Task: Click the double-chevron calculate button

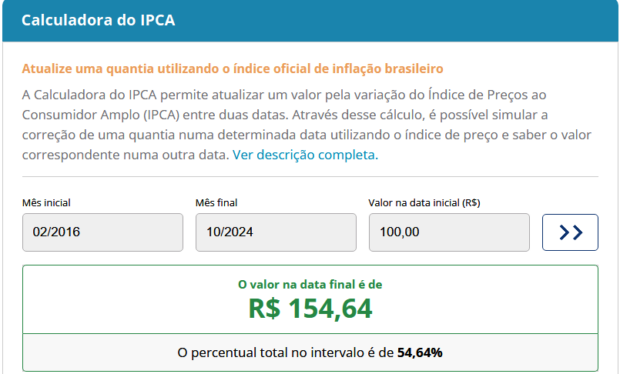Action: pos(570,232)
